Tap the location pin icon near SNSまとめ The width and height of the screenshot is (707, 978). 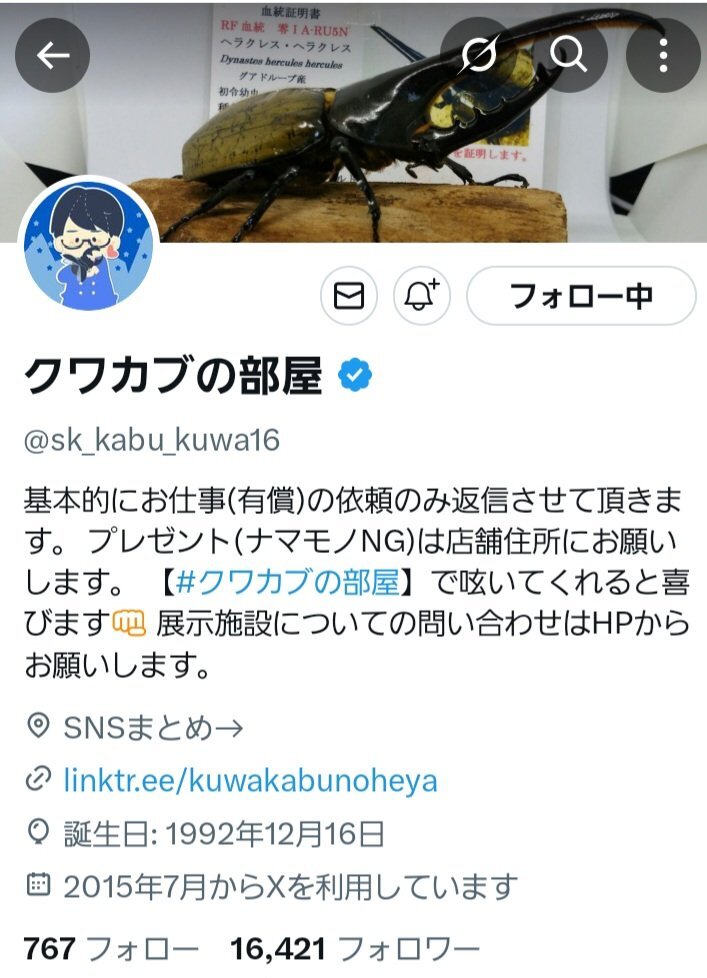(x=38, y=727)
